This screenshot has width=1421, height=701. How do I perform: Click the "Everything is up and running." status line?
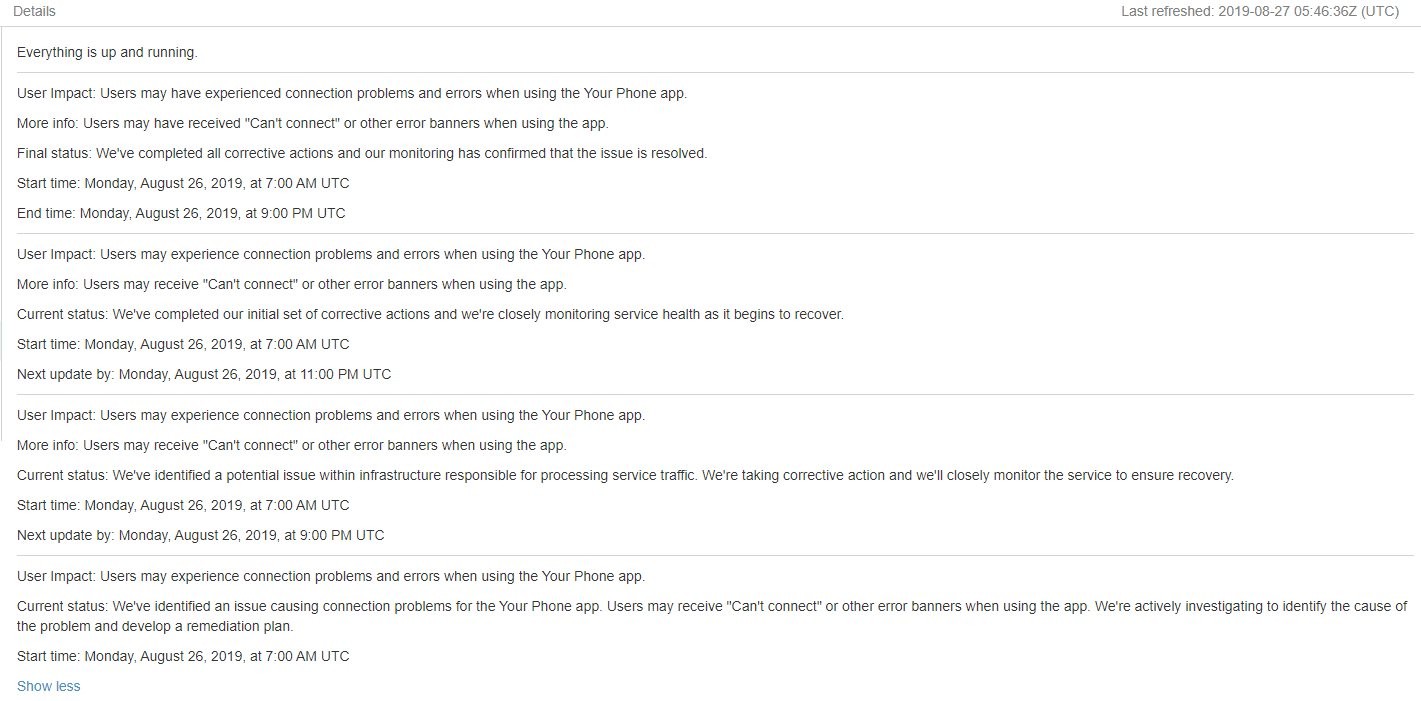tap(107, 52)
